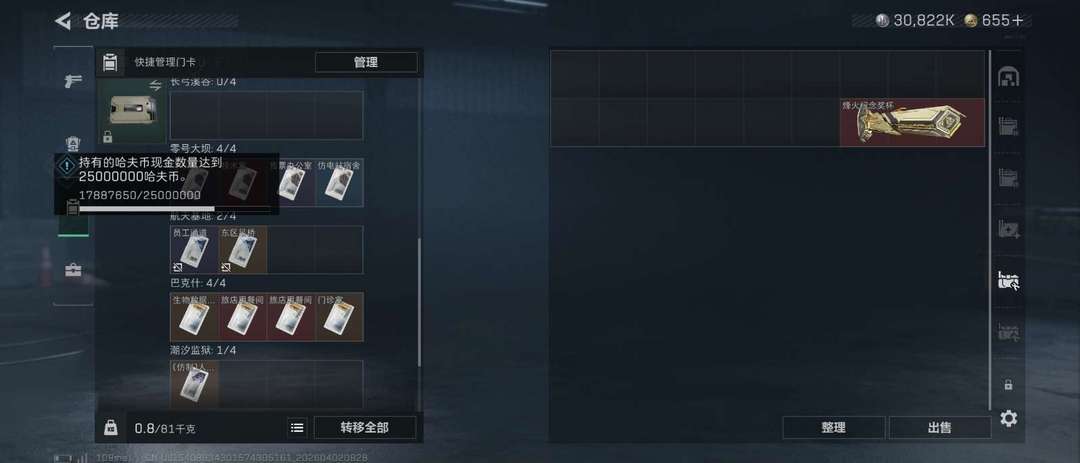Viewport: 1080px width, 463px height.
Task: Click the 转移全部 transfer all button
Action: tap(364, 428)
